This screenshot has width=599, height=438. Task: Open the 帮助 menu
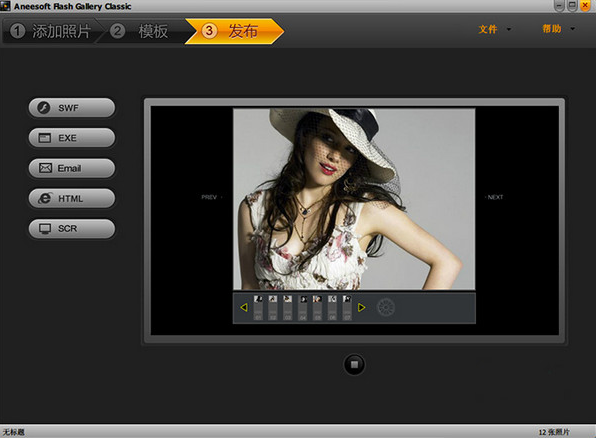(552, 29)
